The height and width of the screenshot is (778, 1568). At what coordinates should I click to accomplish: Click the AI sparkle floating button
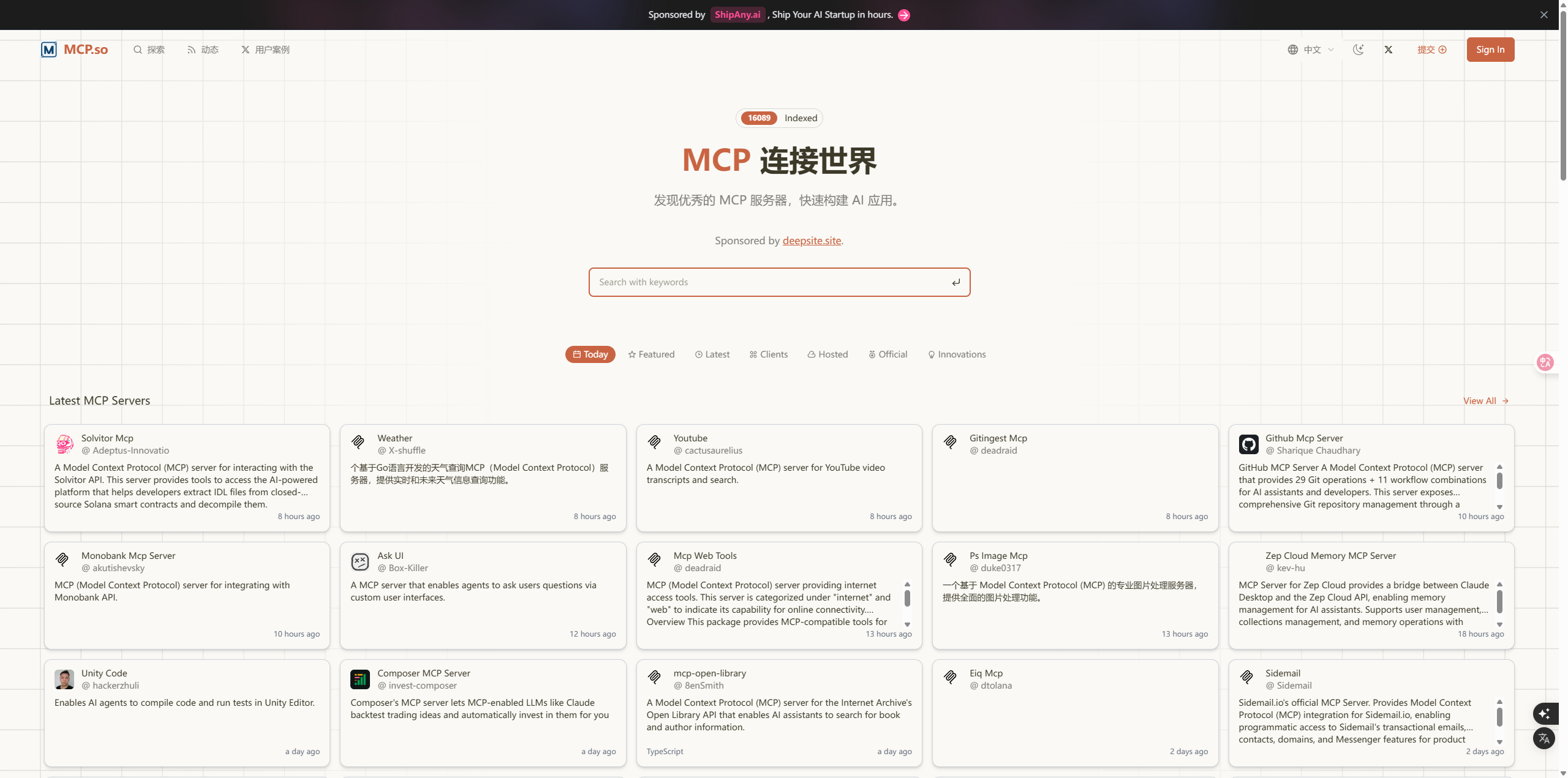1544,714
